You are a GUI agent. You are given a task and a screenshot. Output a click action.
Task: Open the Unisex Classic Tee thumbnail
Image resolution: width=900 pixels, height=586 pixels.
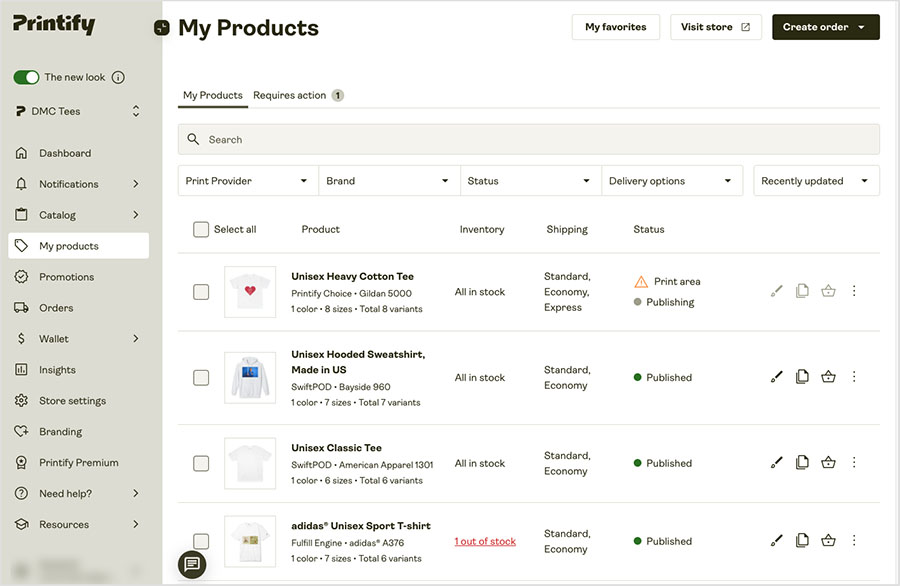250,463
